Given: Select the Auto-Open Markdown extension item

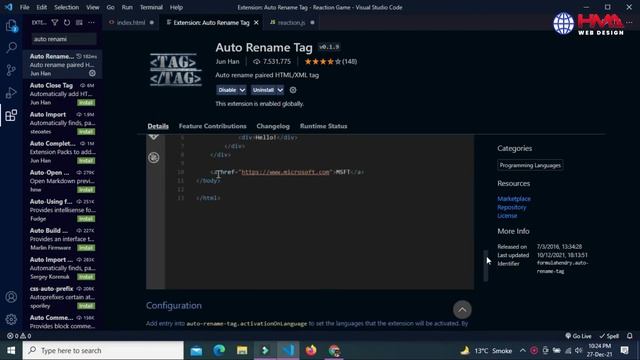Looking at the screenshot, I should click(x=62, y=181).
